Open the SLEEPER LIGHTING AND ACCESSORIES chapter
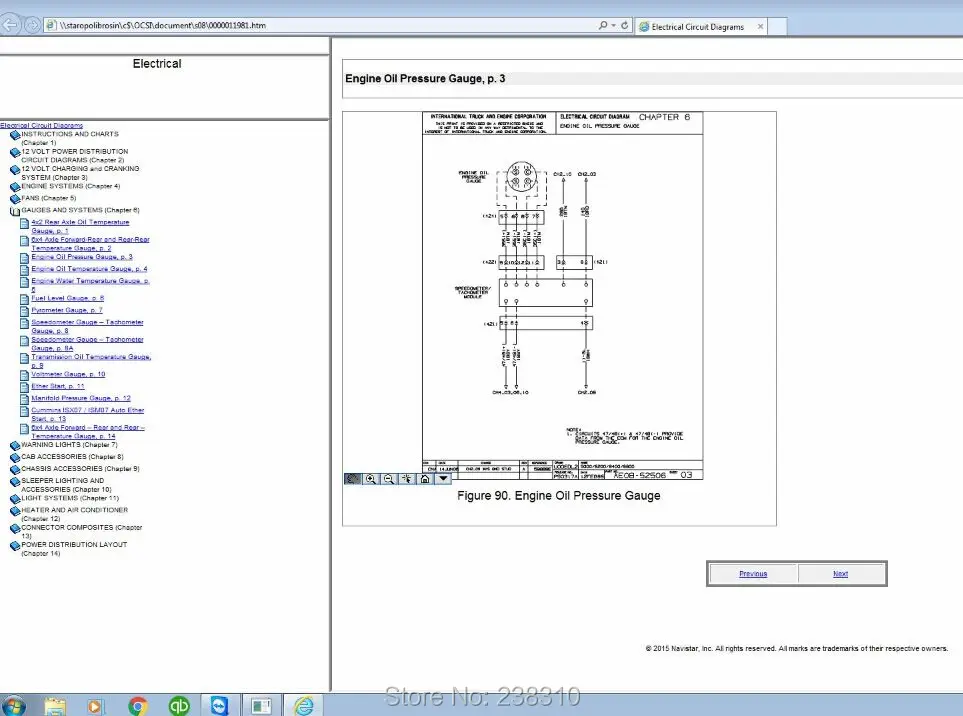The height and width of the screenshot is (716, 963). pyautogui.click(x=66, y=485)
